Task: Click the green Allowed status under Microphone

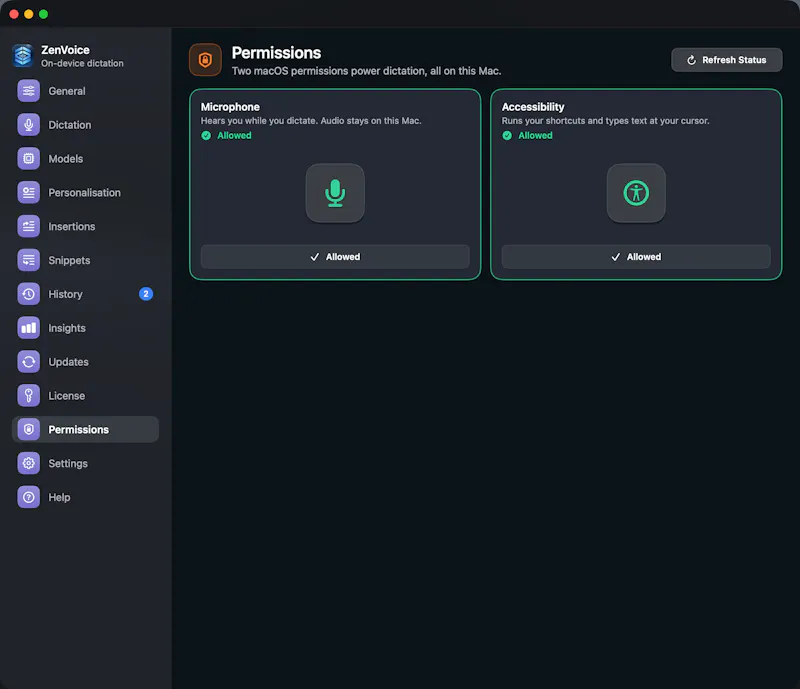Action: point(234,135)
